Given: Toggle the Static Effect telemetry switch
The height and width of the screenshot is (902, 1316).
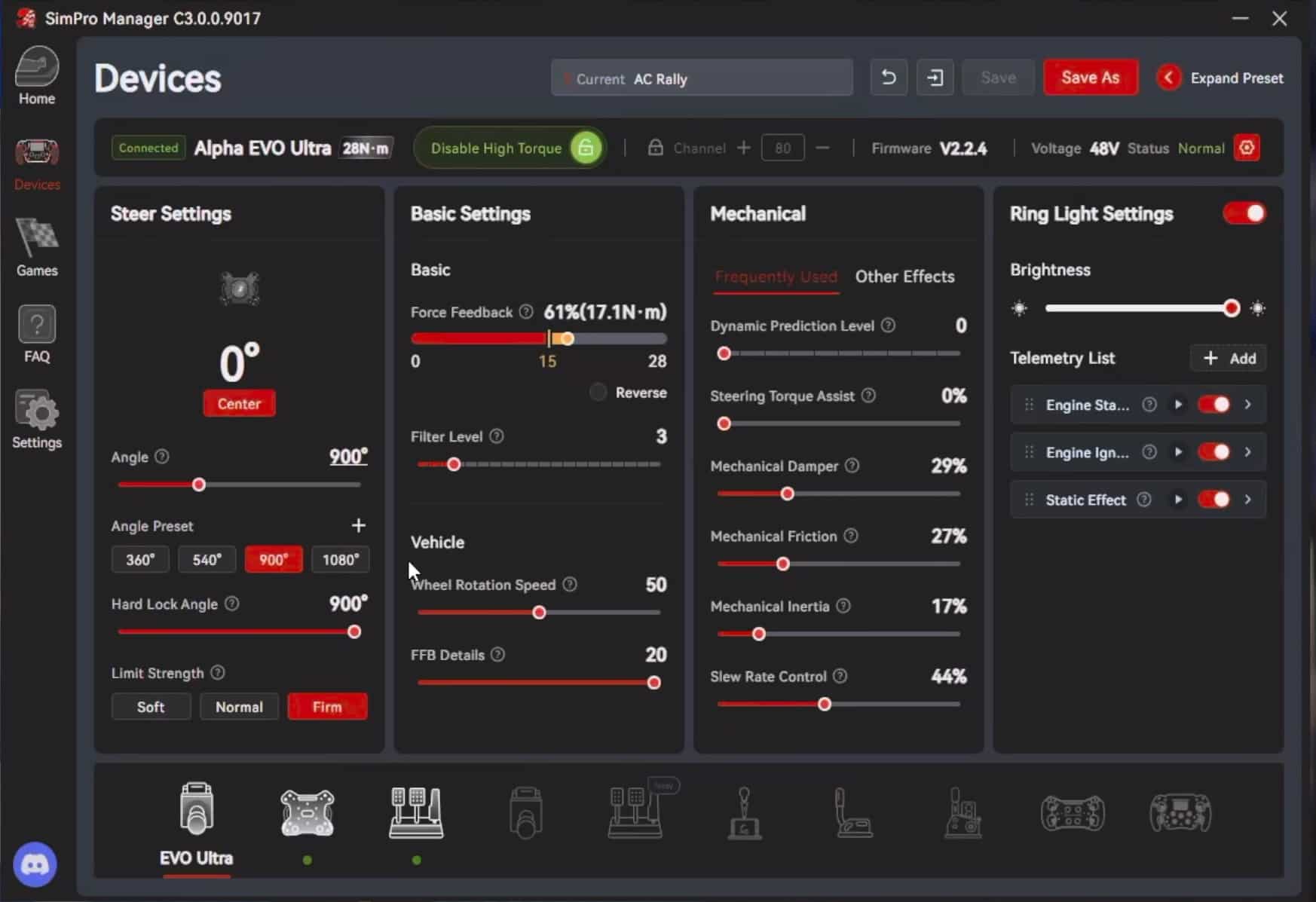Looking at the screenshot, I should point(1213,500).
